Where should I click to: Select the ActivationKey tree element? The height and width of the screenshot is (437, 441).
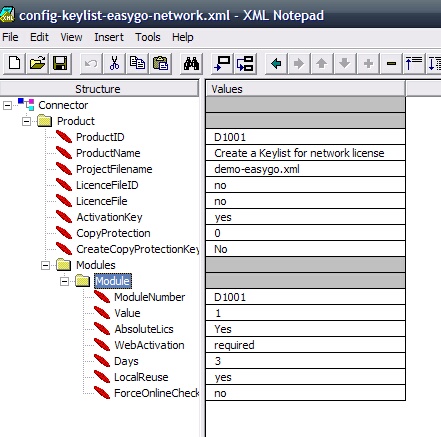109,217
